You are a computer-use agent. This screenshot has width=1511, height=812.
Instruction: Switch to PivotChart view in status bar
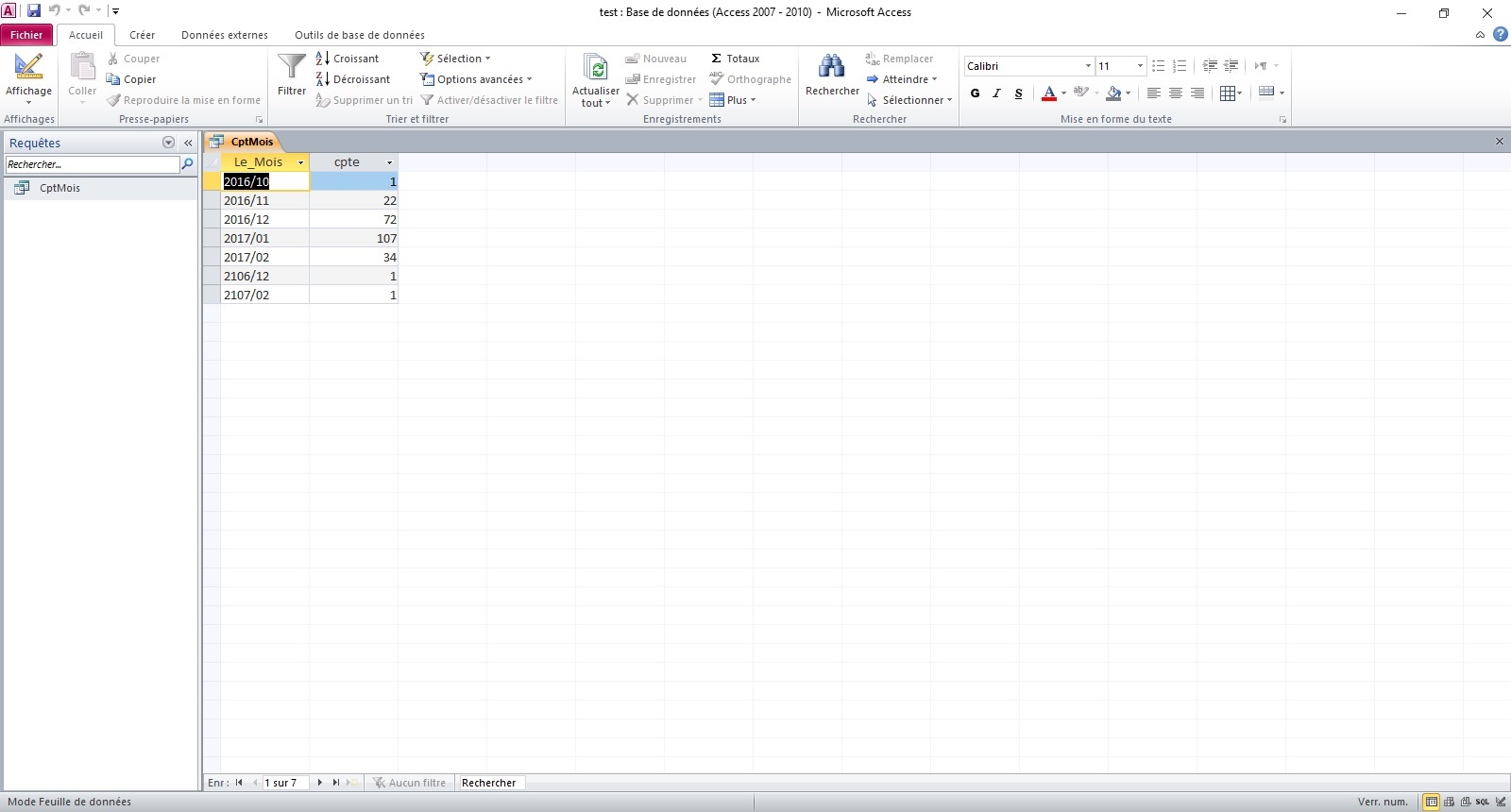(x=1466, y=802)
